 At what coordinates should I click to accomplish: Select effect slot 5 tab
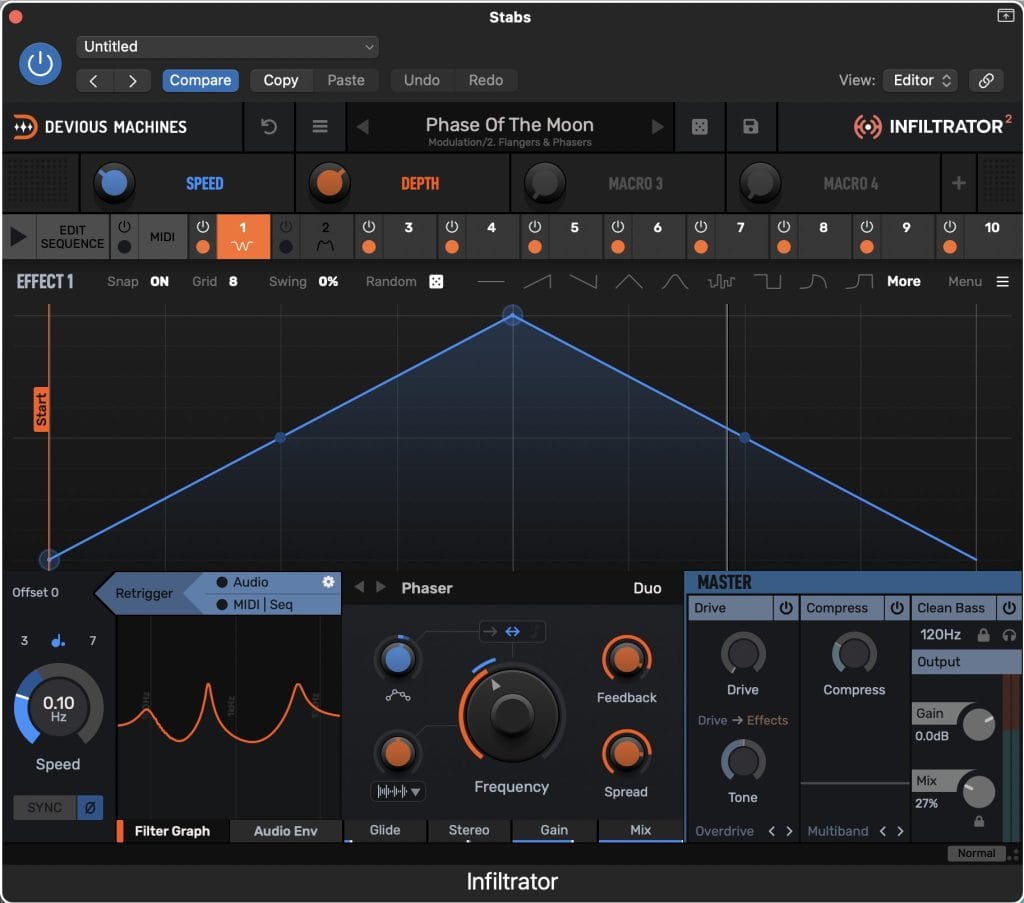pos(574,236)
